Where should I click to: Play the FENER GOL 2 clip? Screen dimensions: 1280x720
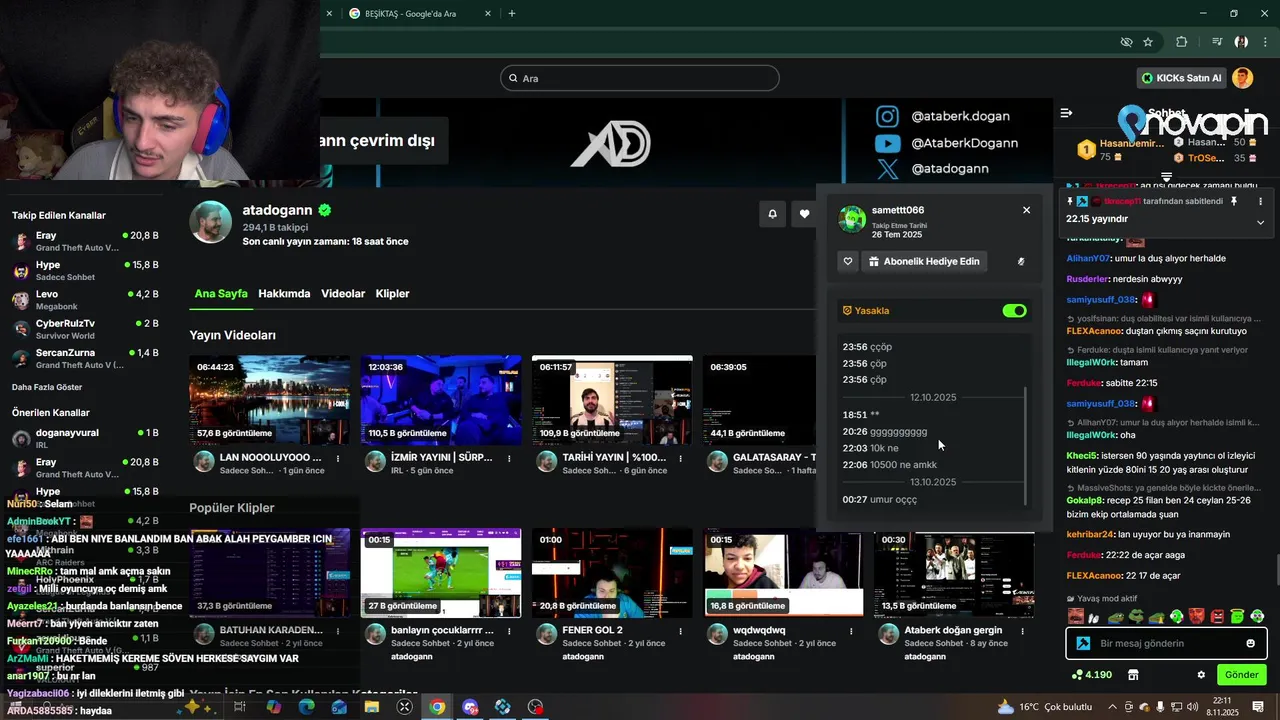coord(612,573)
